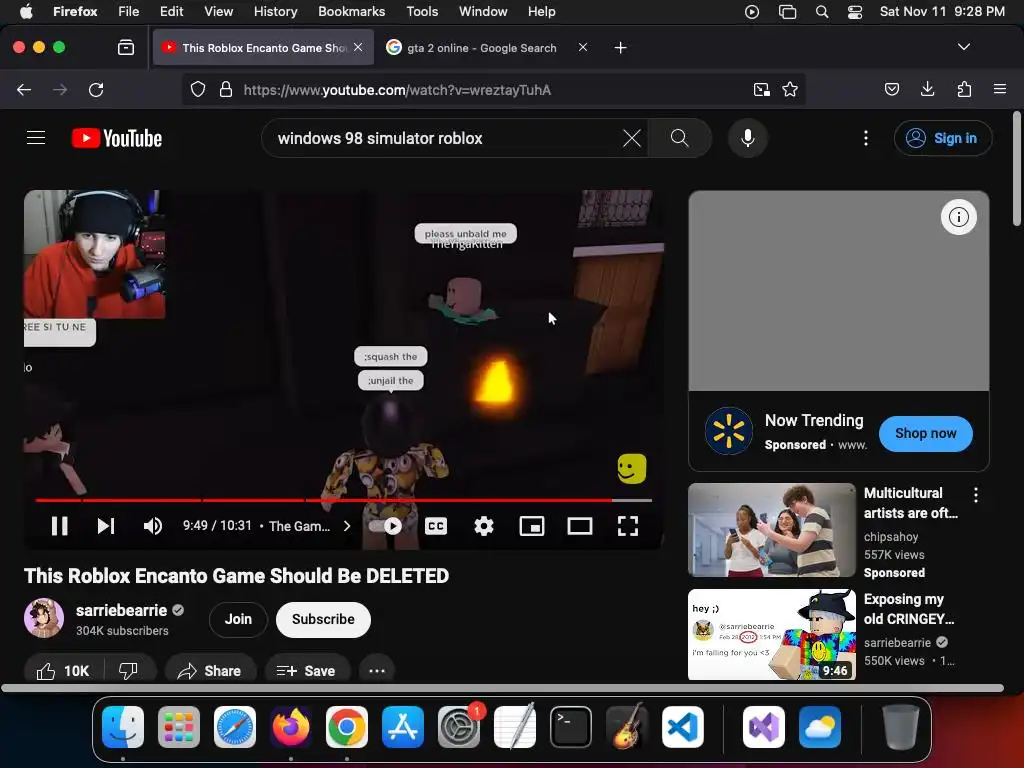Open YouTube hamburger guide menu
The width and height of the screenshot is (1024, 768).
pyautogui.click(x=36, y=138)
